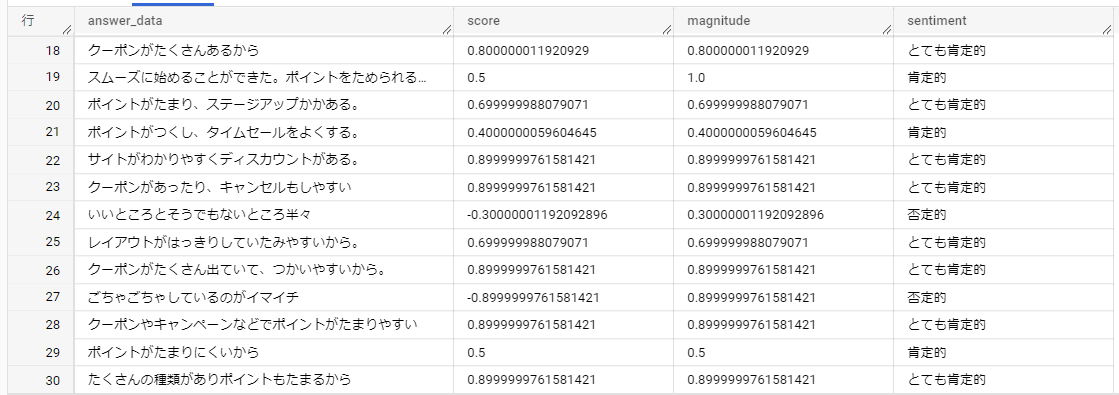Select score -0.8999999761581421 in row 27
The image size is (1119, 395).
533,297
